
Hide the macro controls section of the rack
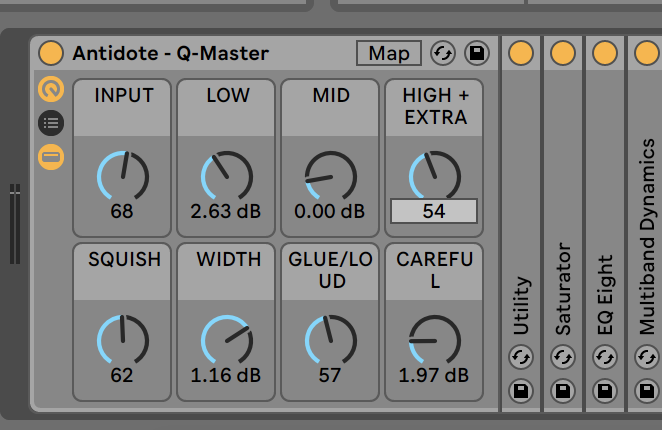[x=50, y=90]
